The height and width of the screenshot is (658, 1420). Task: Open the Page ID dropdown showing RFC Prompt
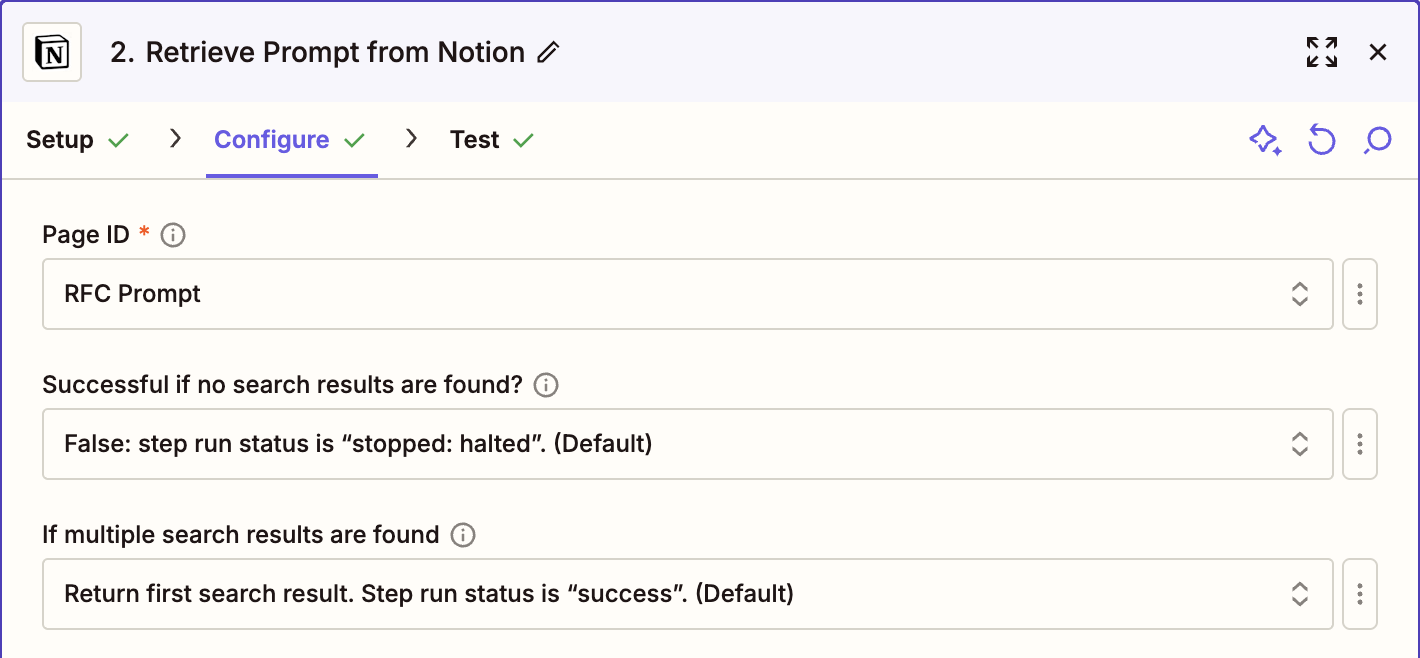(687, 294)
